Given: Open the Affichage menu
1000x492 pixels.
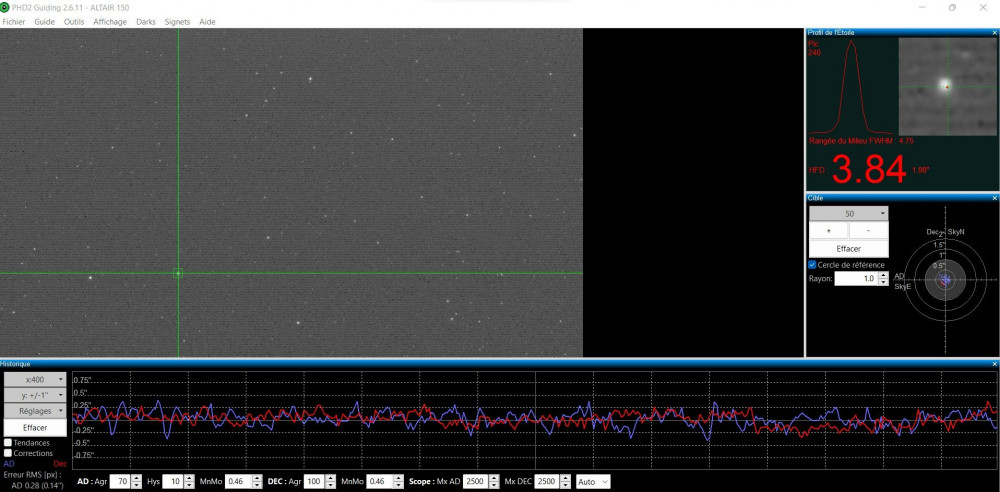Looking at the screenshot, I should click(110, 22).
